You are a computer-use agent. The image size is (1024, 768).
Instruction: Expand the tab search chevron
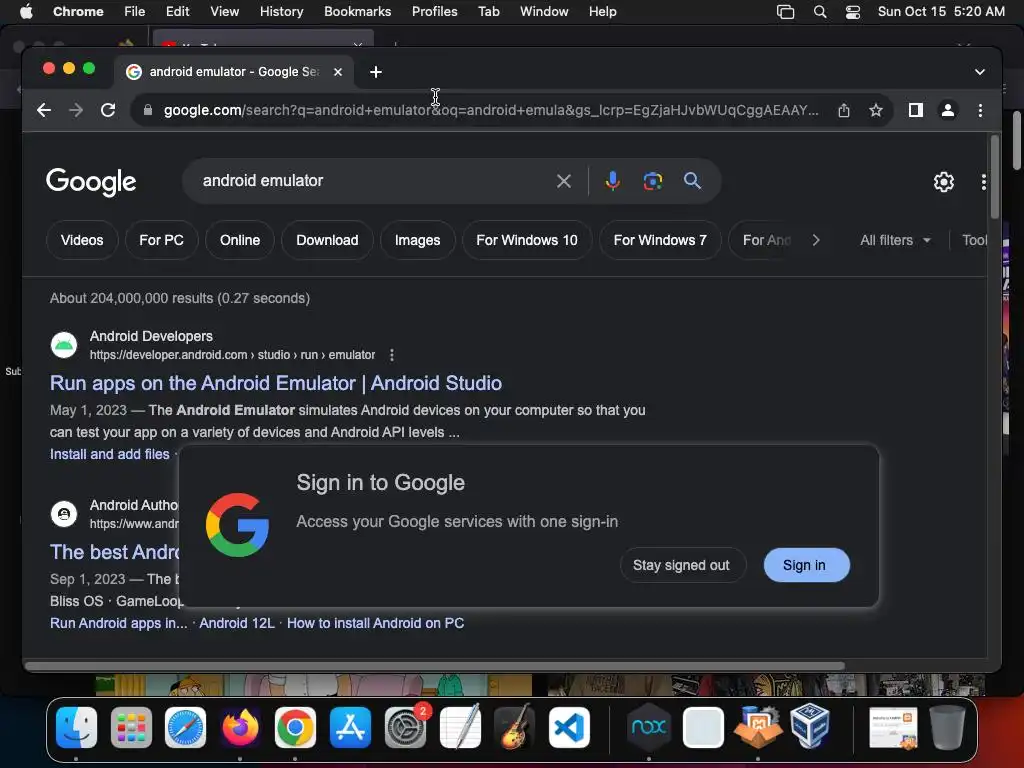coord(980,72)
